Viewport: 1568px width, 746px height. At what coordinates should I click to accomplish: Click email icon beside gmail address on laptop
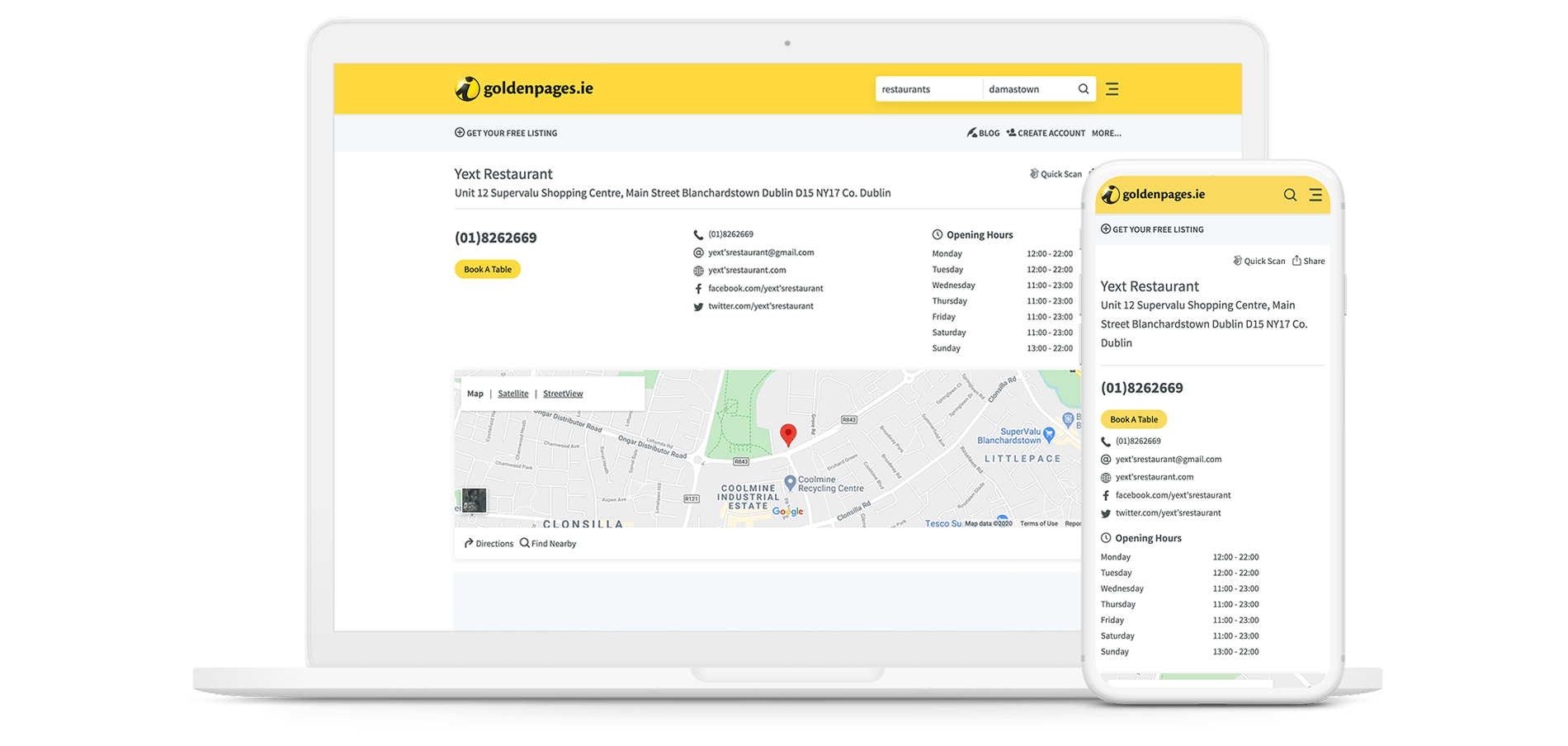pos(698,253)
